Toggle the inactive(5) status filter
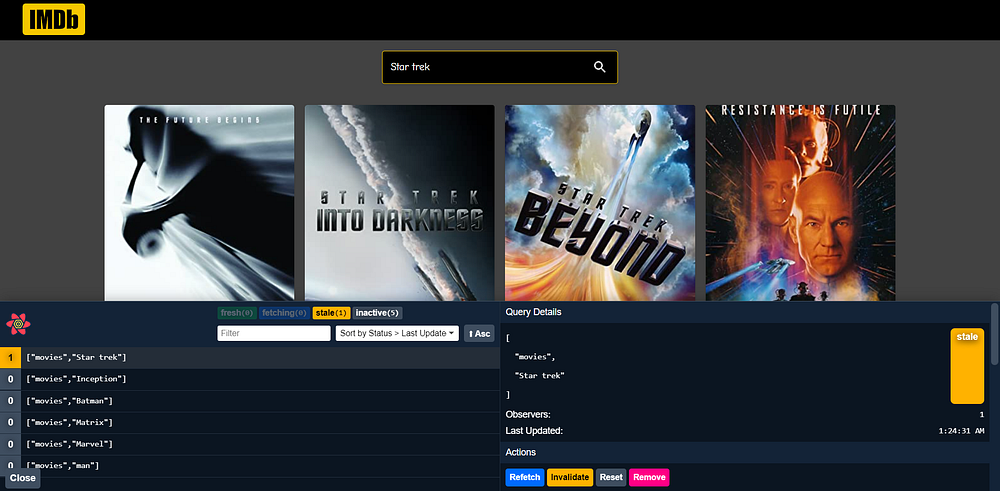Image resolution: width=1000 pixels, height=491 pixels. [378, 313]
